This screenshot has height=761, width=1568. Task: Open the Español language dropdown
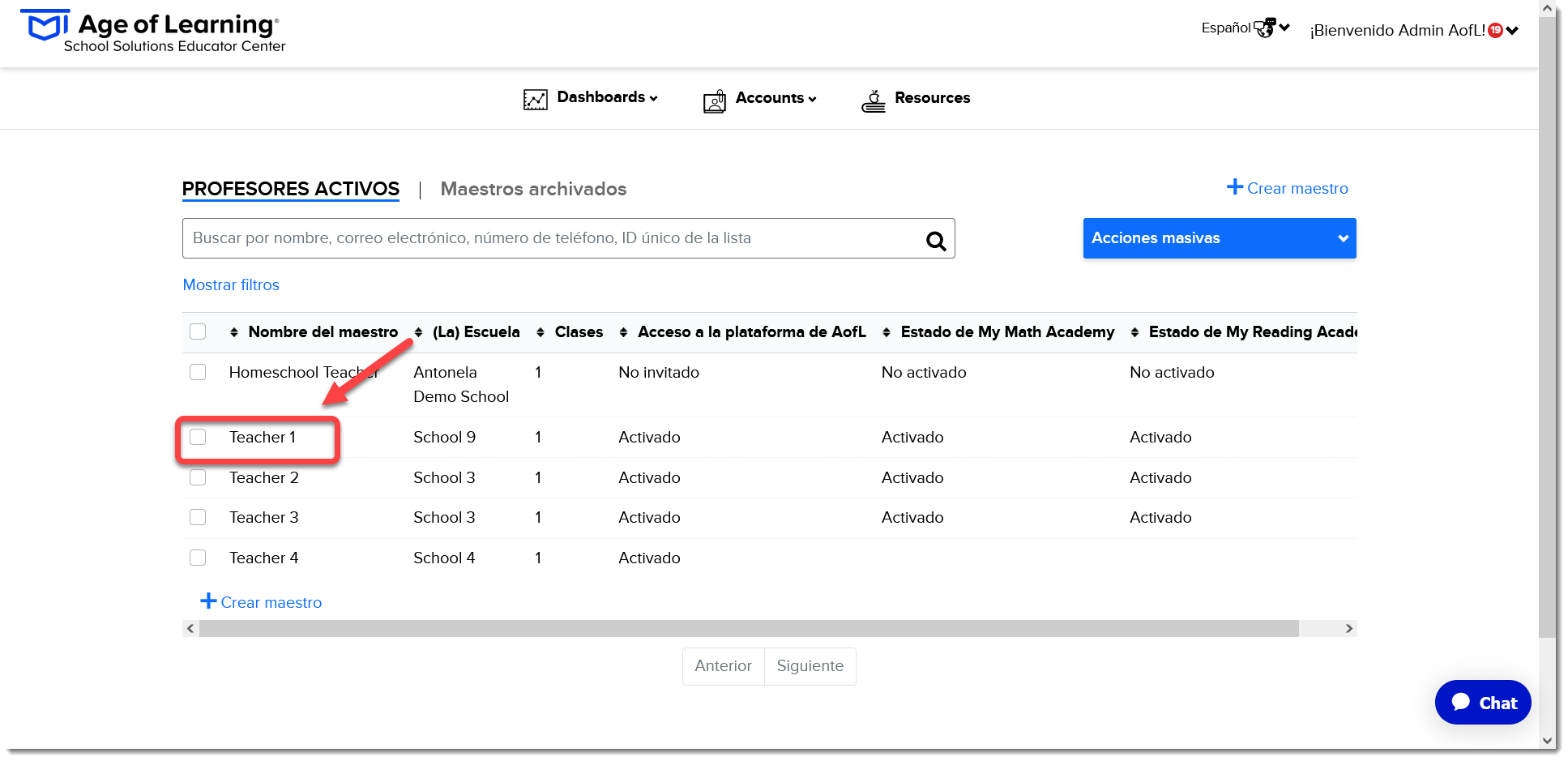pos(1245,28)
